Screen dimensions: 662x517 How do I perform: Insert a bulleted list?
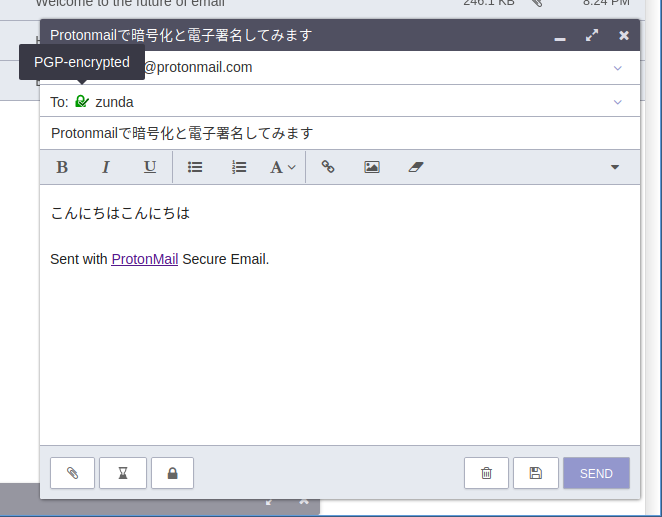(x=195, y=167)
